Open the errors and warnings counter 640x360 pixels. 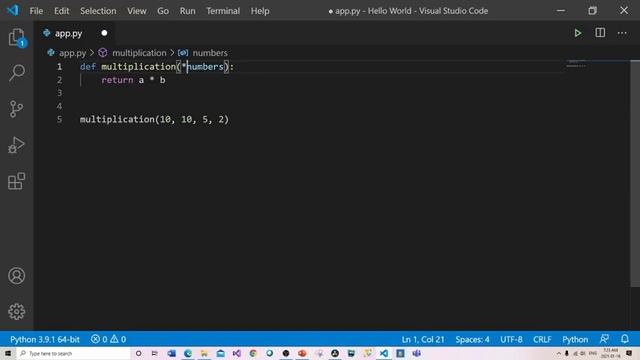[x=109, y=339]
